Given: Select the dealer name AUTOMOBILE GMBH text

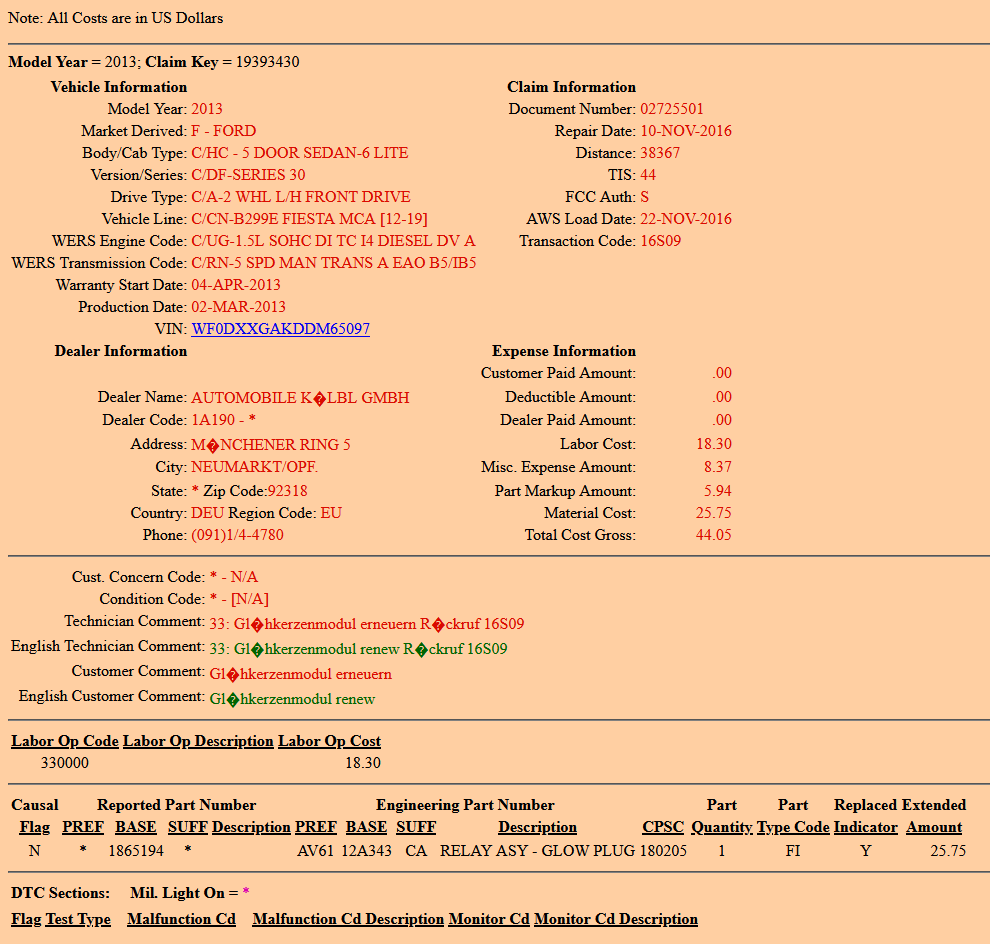Looking at the screenshot, I should [300, 398].
